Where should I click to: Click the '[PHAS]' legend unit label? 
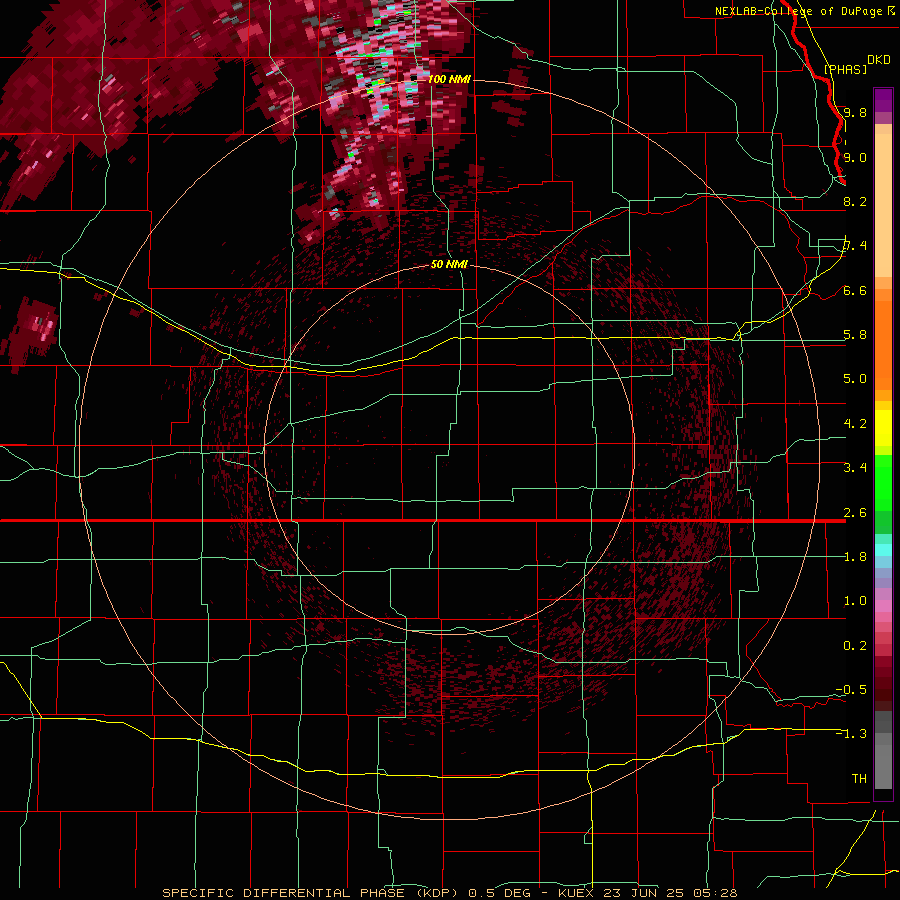[x=845, y=69]
